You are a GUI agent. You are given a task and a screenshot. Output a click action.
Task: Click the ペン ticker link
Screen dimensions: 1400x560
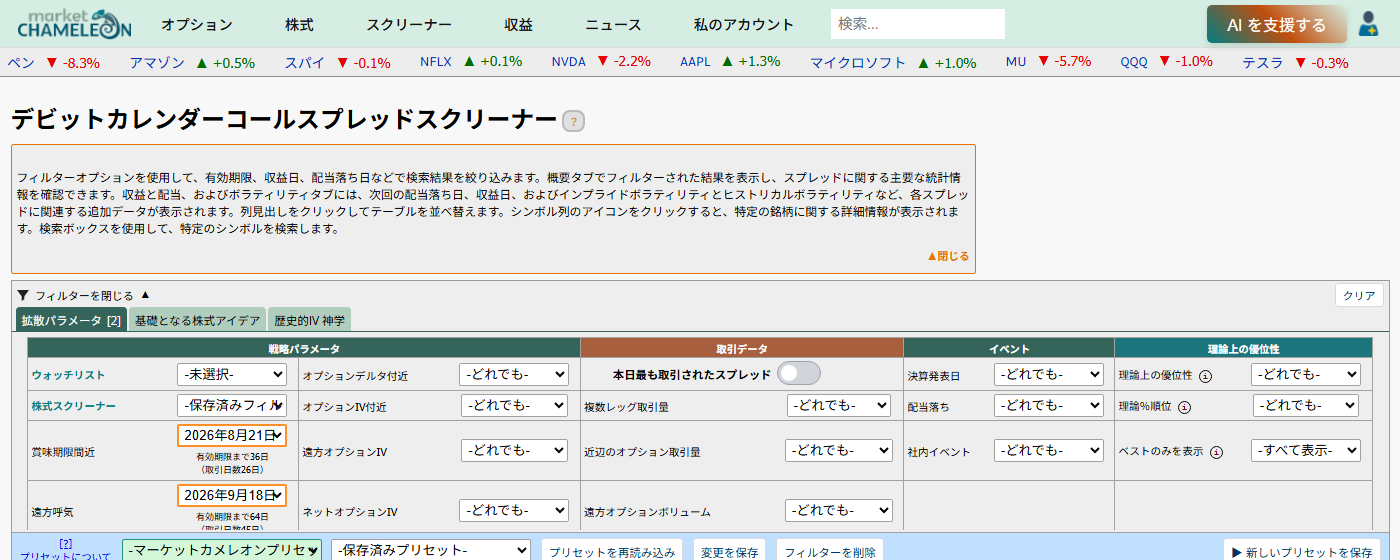click(x=21, y=62)
